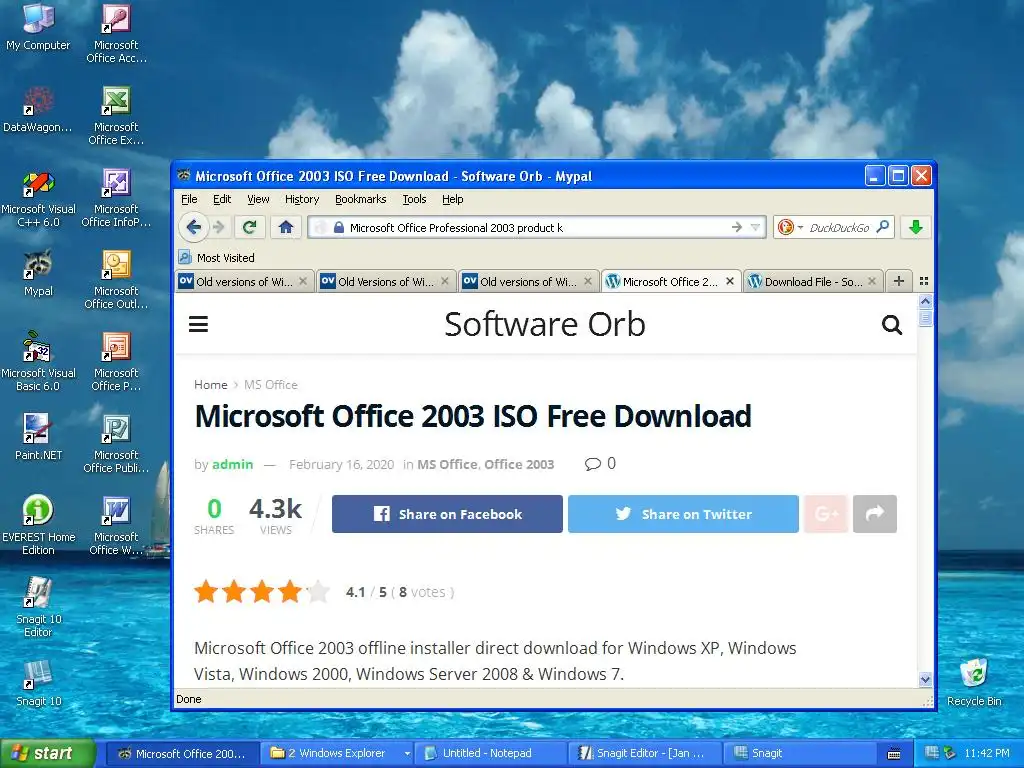Select Microsoft Visual Basic 6.0 shortcut
The height and width of the screenshot is (768, 1024).
38,362
